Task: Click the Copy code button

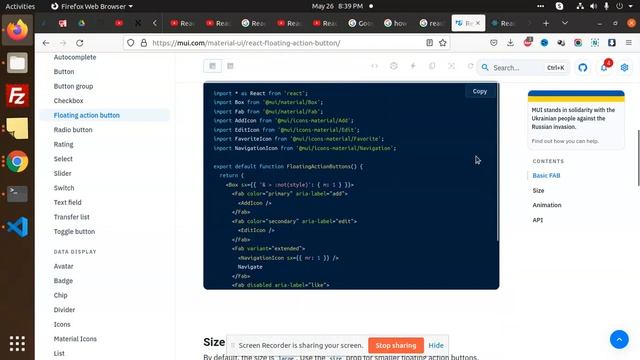Action: click(x=480, y=91)
